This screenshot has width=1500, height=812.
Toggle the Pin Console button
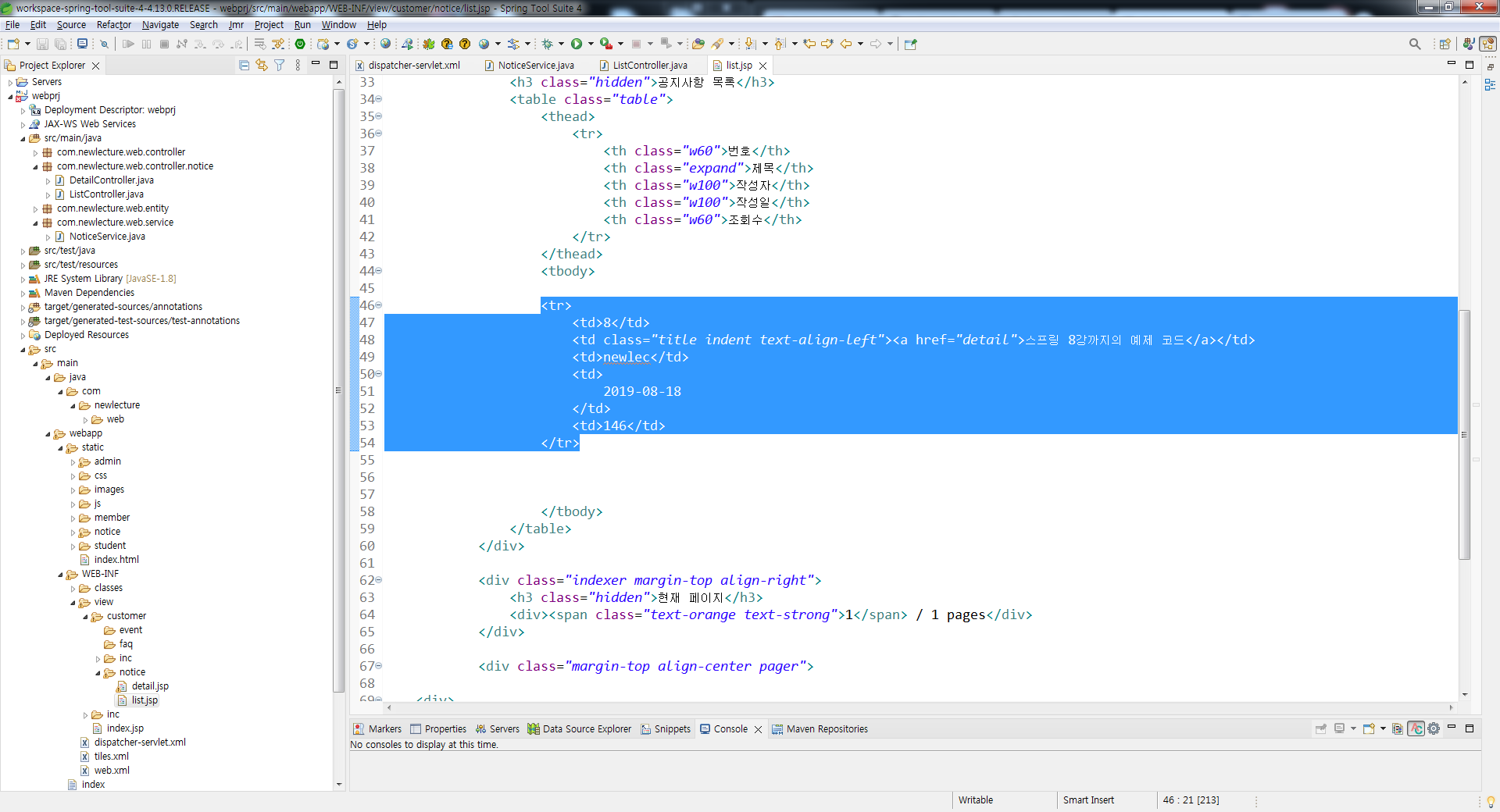[x=1321, y=728]
